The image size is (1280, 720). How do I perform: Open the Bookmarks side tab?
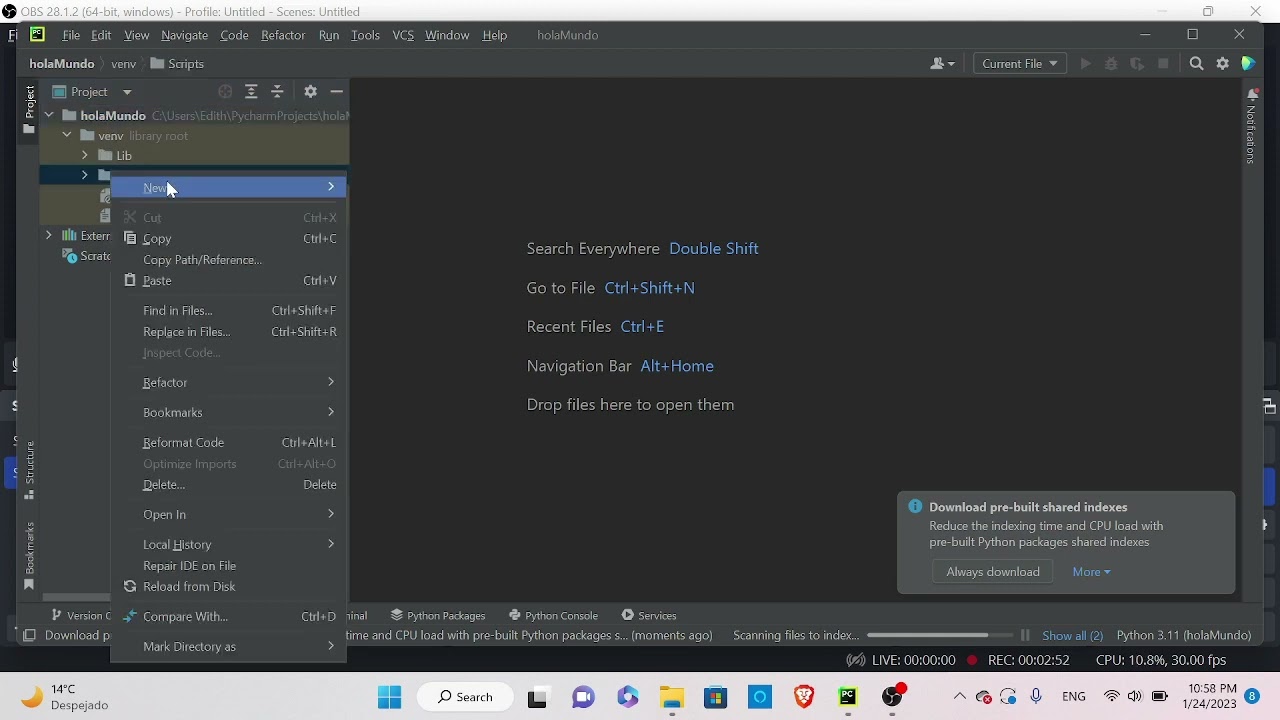29,556
